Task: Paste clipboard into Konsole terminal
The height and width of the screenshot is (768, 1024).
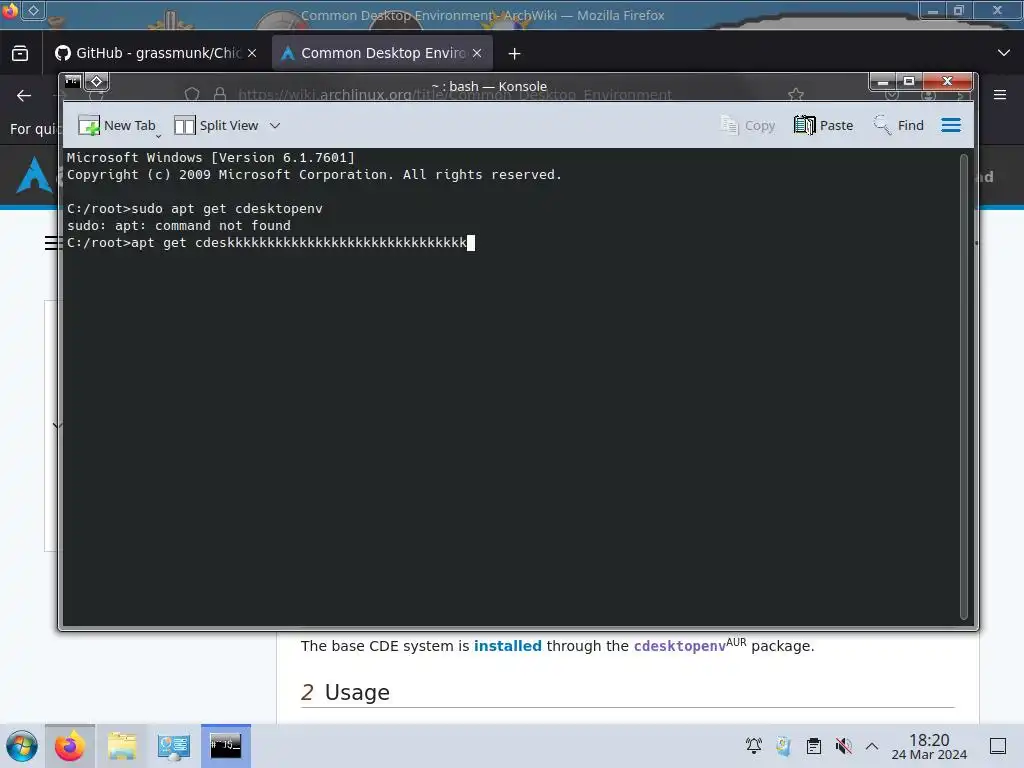Action: click(x=824, y=125)
